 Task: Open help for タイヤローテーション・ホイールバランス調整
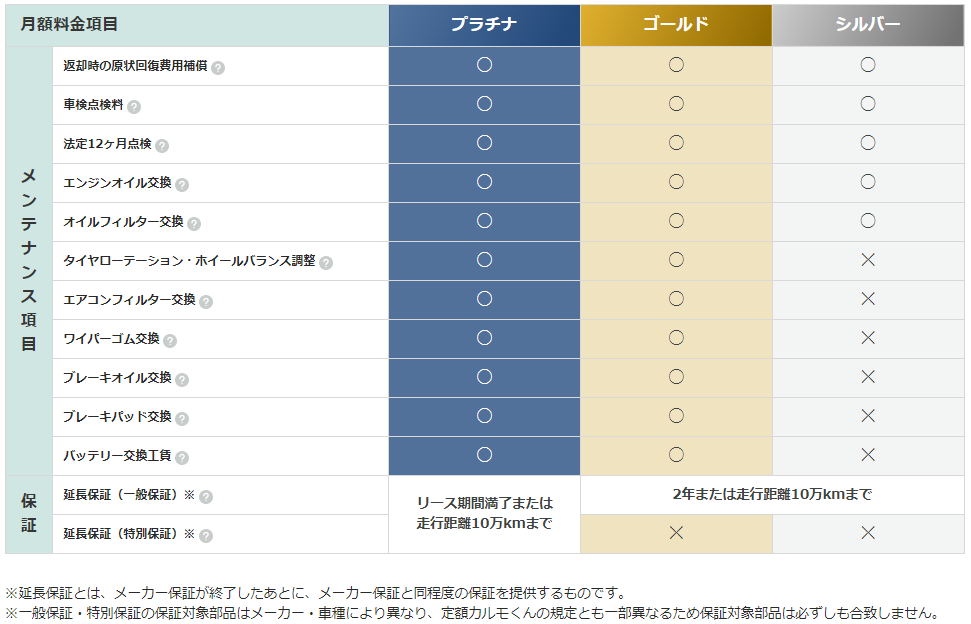[326, 262]
